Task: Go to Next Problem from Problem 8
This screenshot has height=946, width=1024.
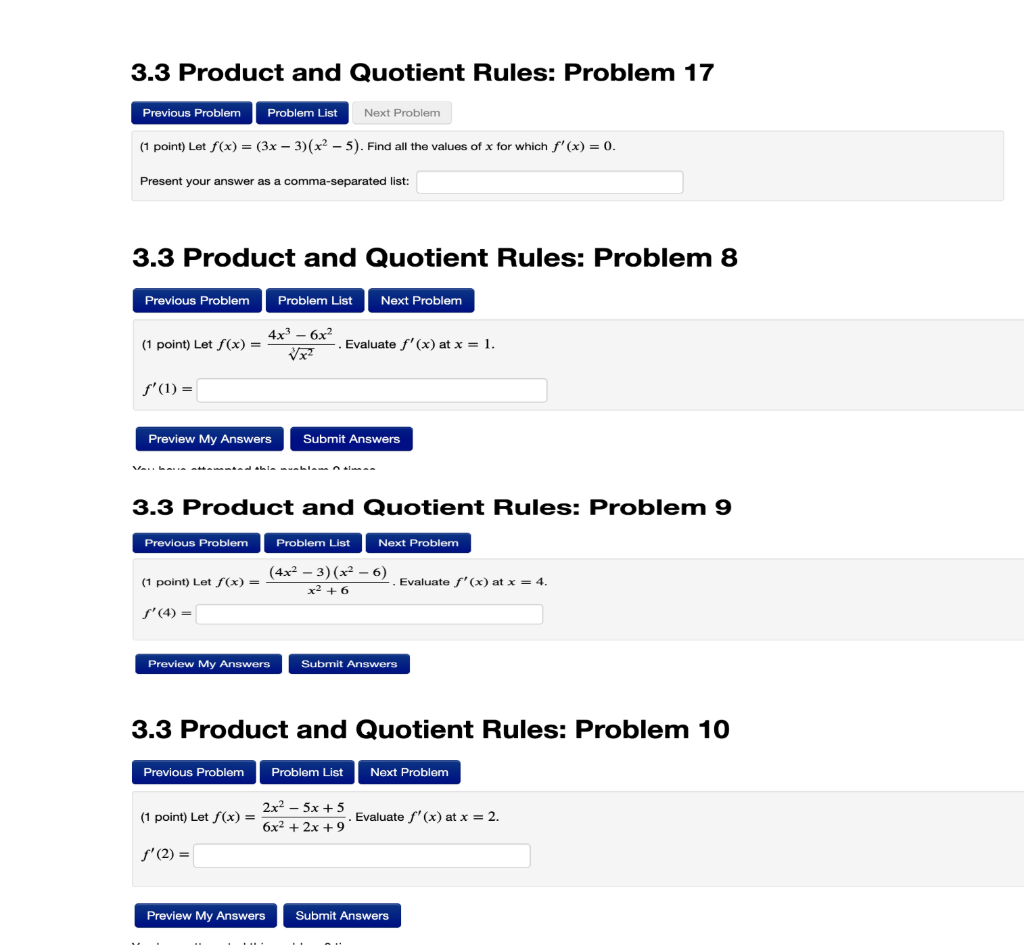Action: click(x=420, y=300)
